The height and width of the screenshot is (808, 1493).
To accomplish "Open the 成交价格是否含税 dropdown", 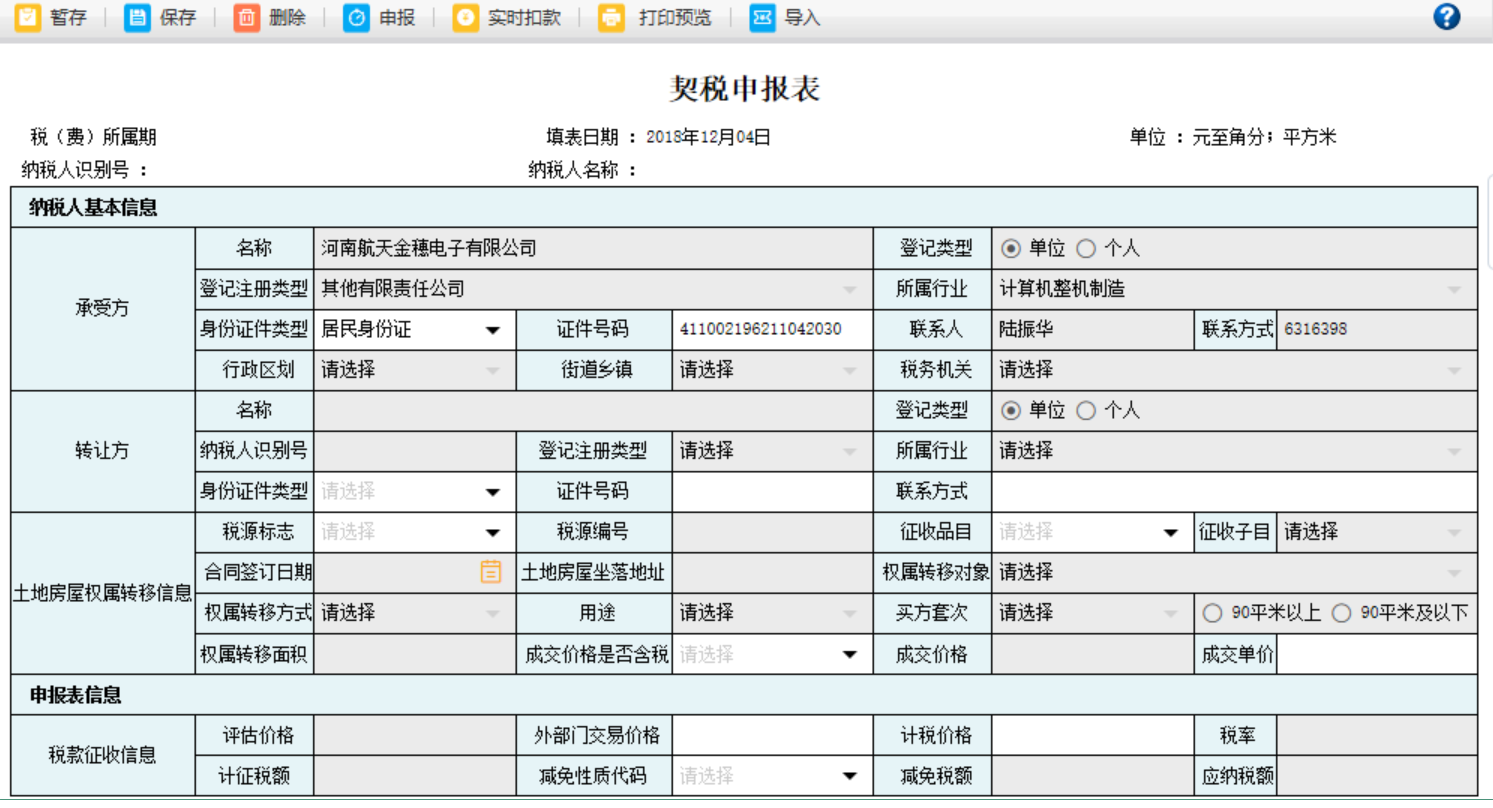I will [846, 655].
